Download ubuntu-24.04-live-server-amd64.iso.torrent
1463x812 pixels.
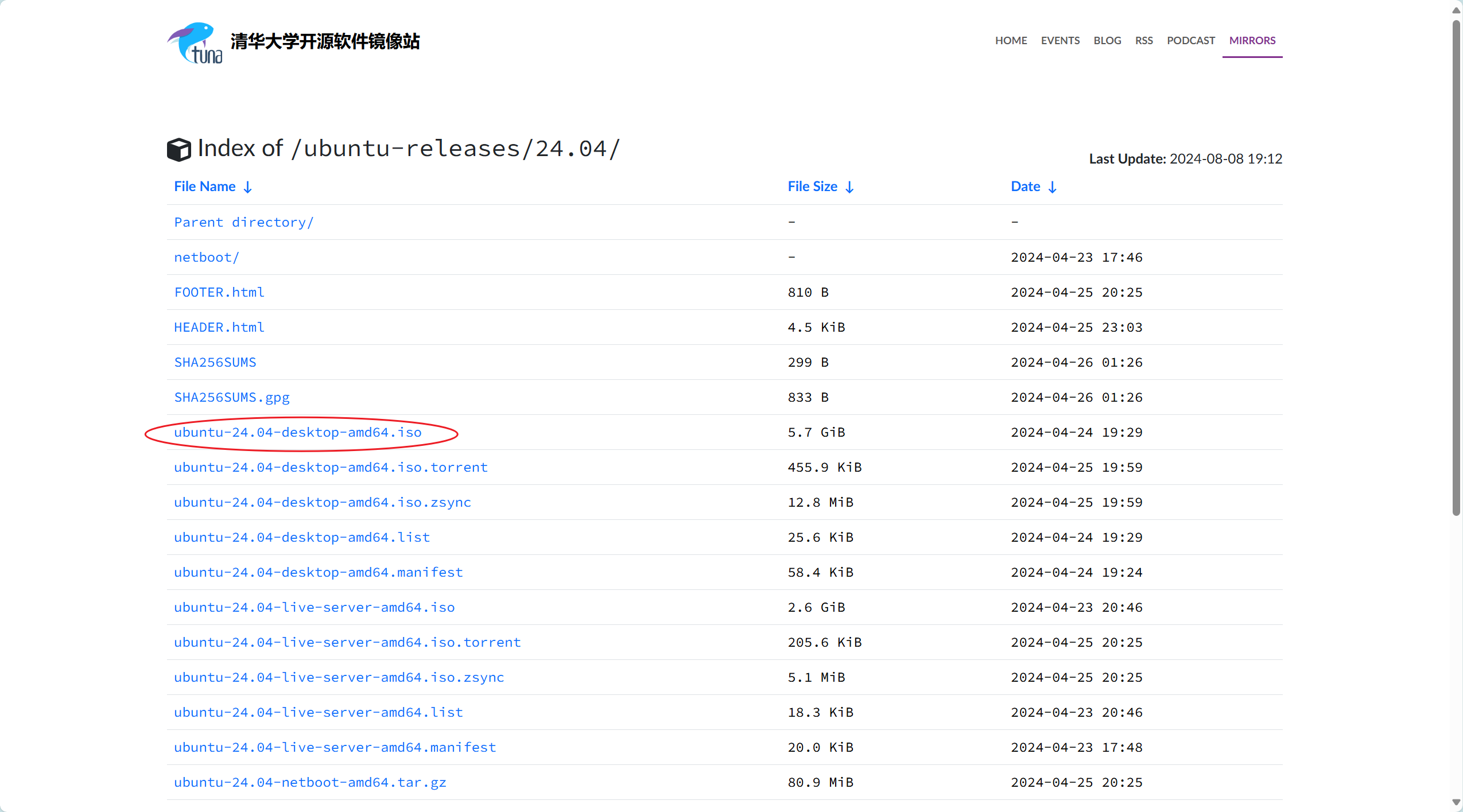click(x=348, y=642)
